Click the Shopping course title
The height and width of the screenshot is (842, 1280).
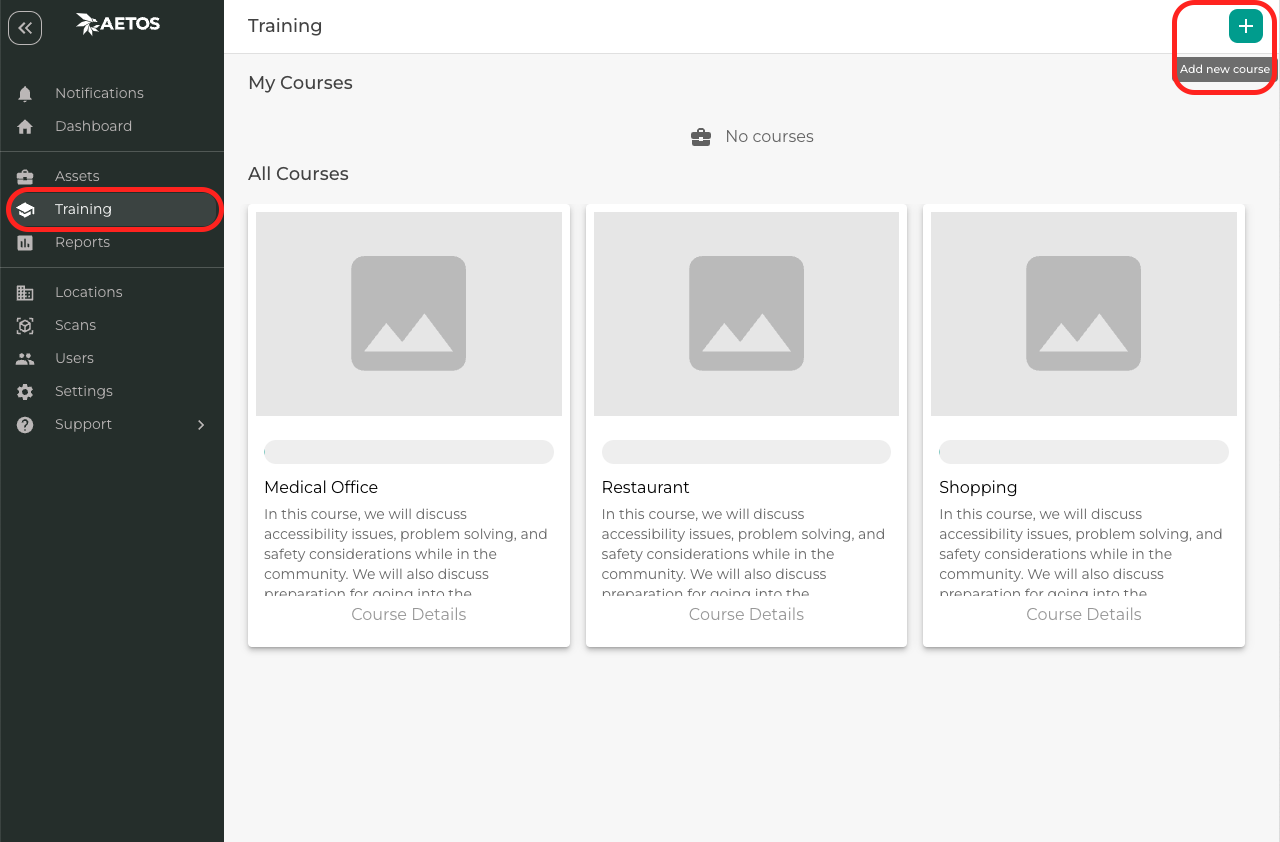click(978, 487)
